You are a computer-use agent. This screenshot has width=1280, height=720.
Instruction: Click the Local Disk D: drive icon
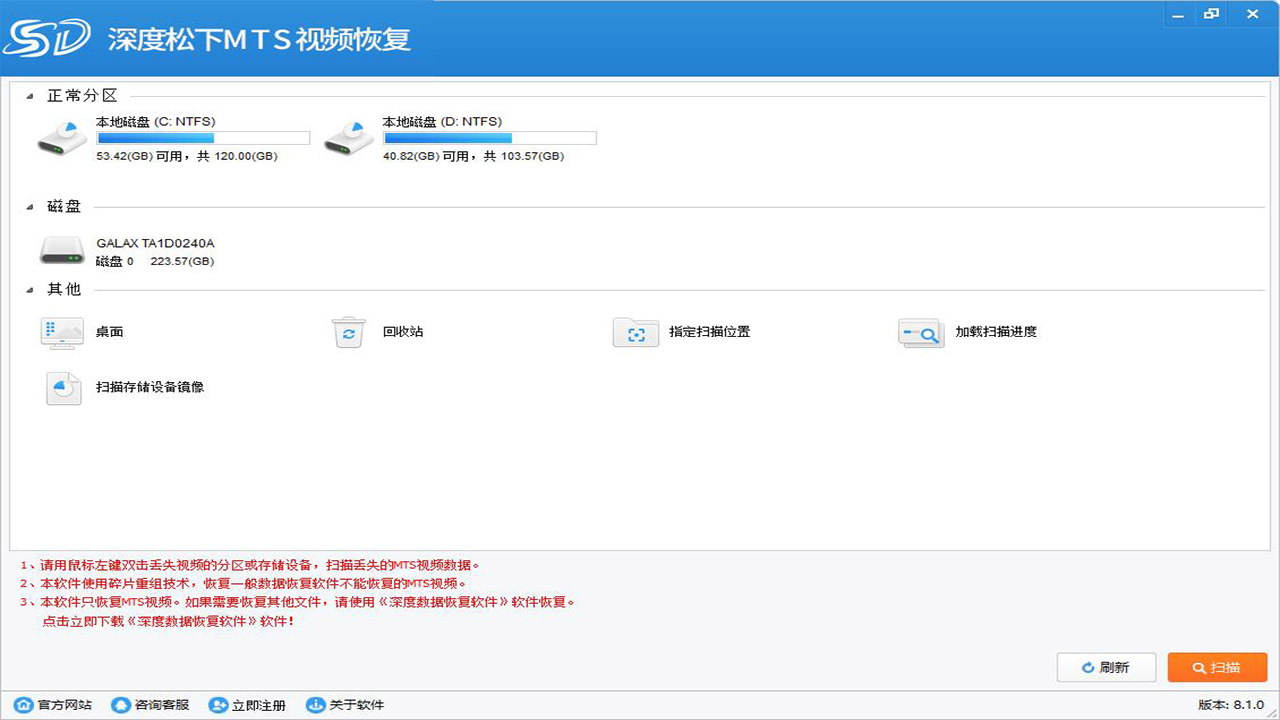(347, 138)
